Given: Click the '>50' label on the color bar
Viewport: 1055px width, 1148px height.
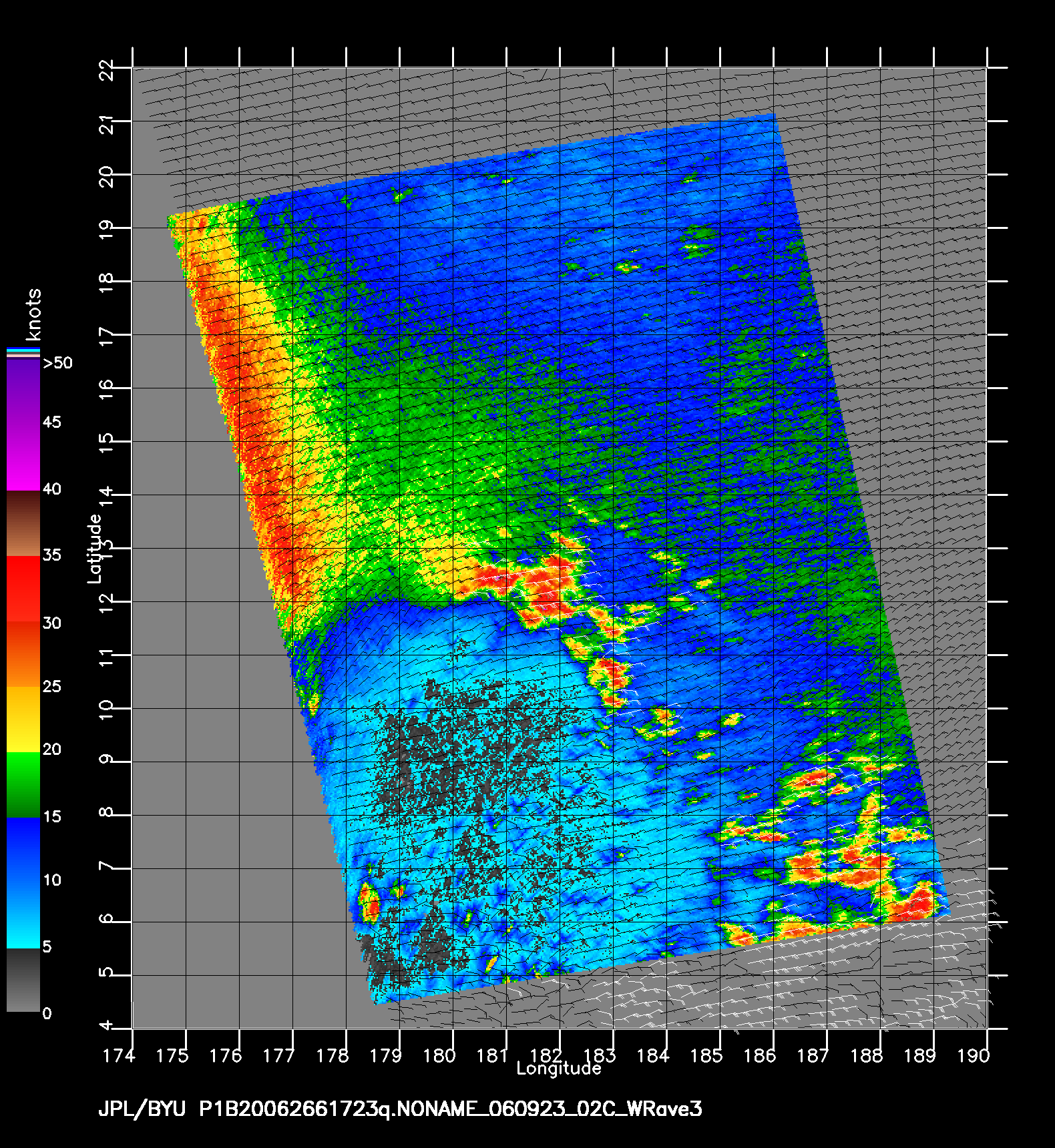Looking at the screenshot, I should coord(57,363).
